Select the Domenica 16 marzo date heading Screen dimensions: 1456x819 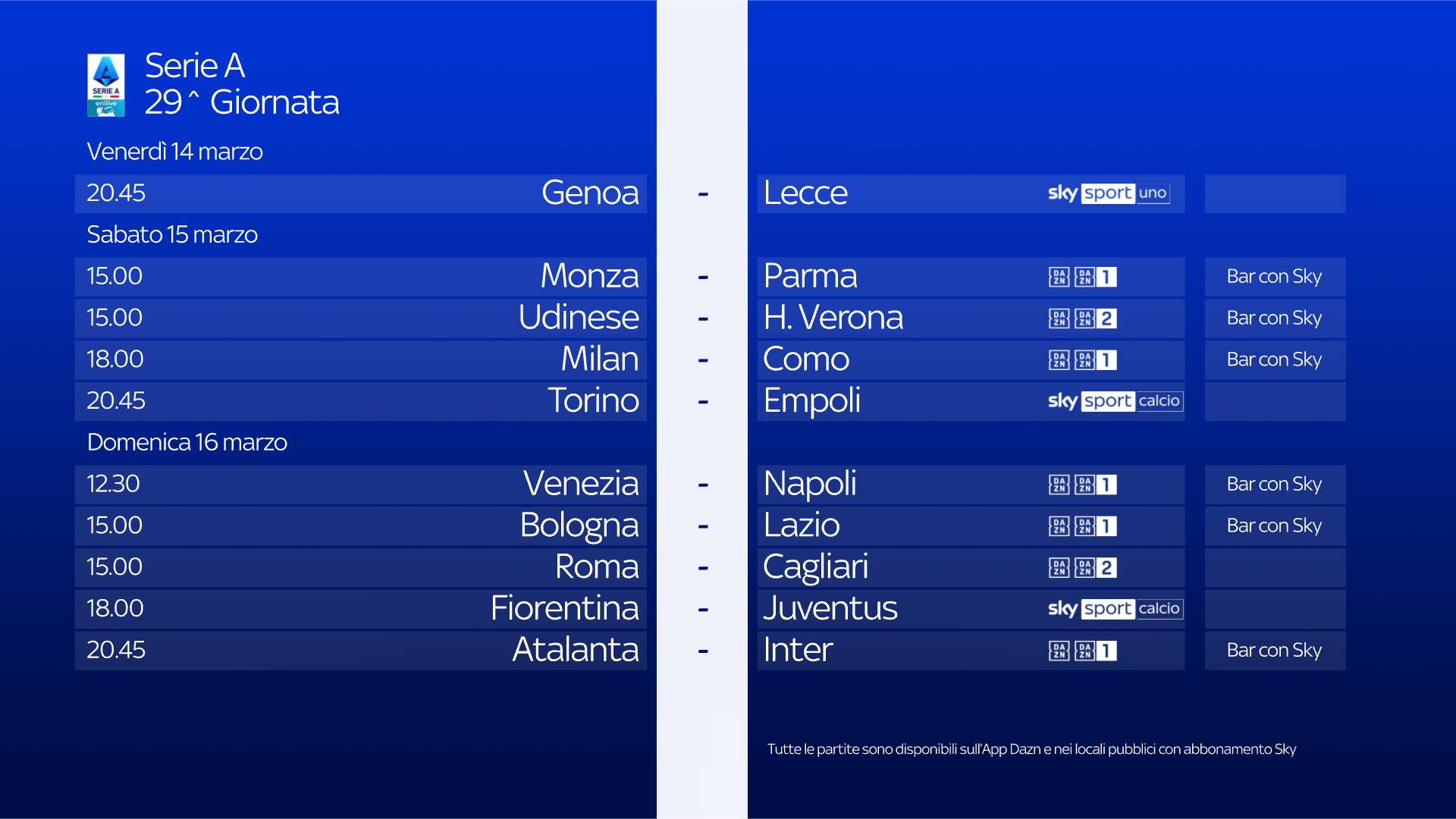(x=187, y=442)
